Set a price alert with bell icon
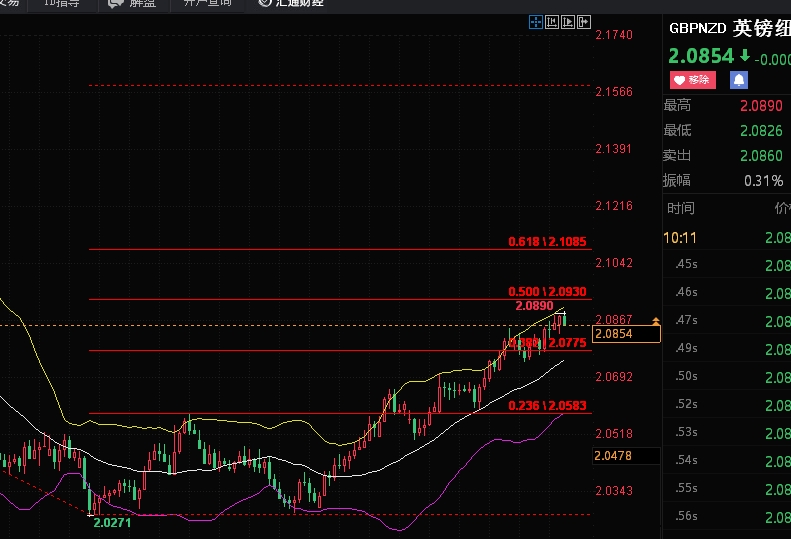791x539 pixels. tap(739, 80)
